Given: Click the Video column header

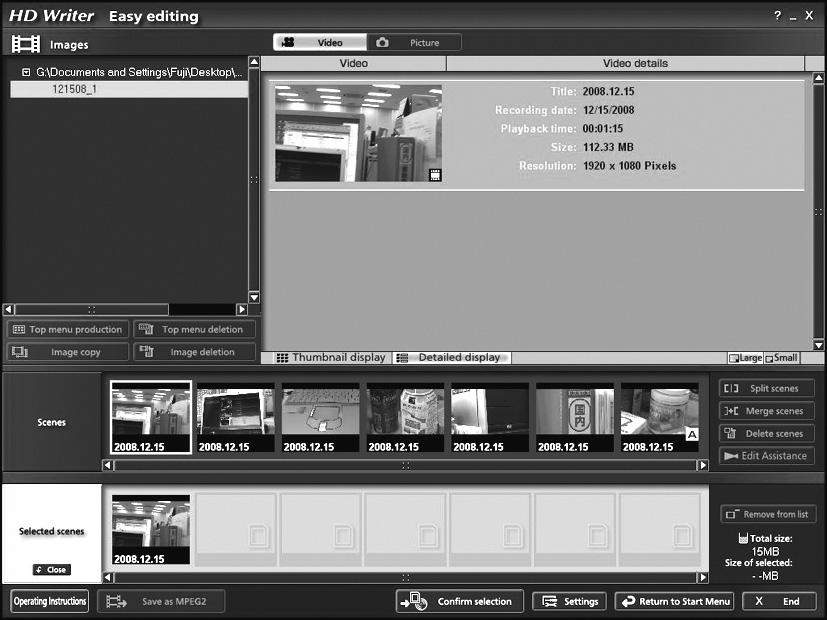Looking at the screenshot, I should point(354,63).
